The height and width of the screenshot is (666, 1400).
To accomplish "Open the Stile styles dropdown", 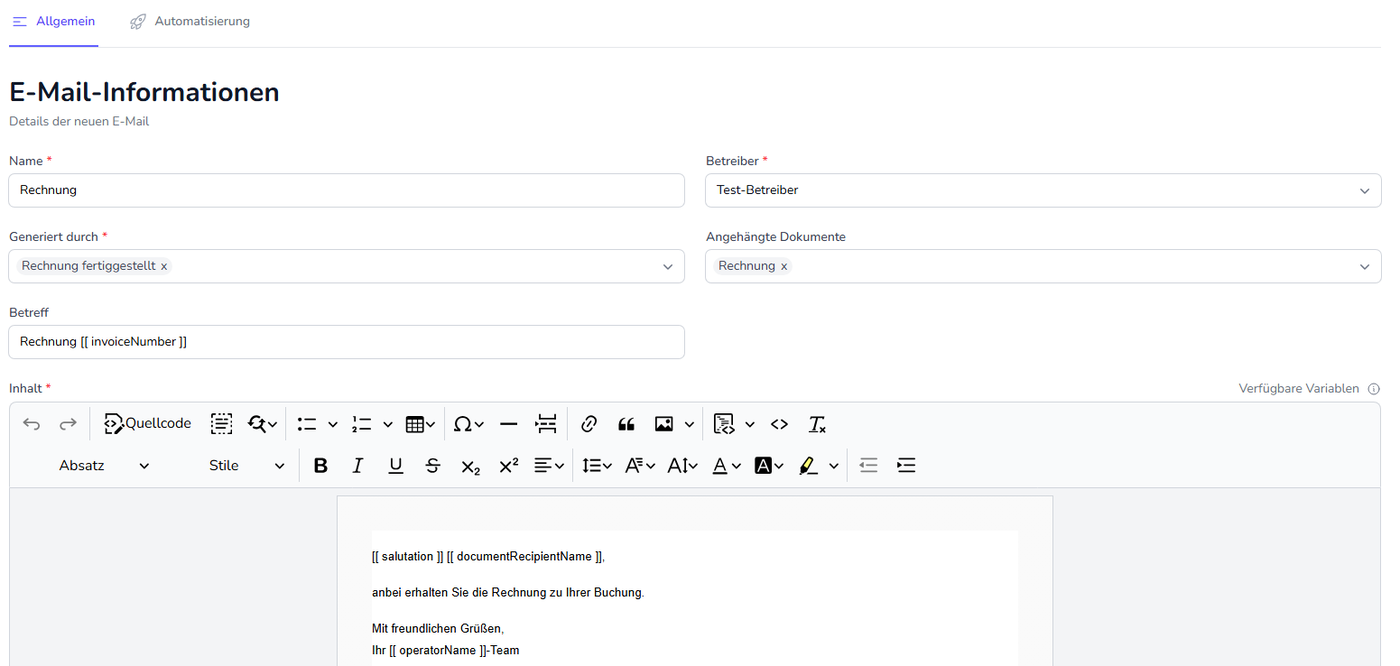I will click(247, 466).
